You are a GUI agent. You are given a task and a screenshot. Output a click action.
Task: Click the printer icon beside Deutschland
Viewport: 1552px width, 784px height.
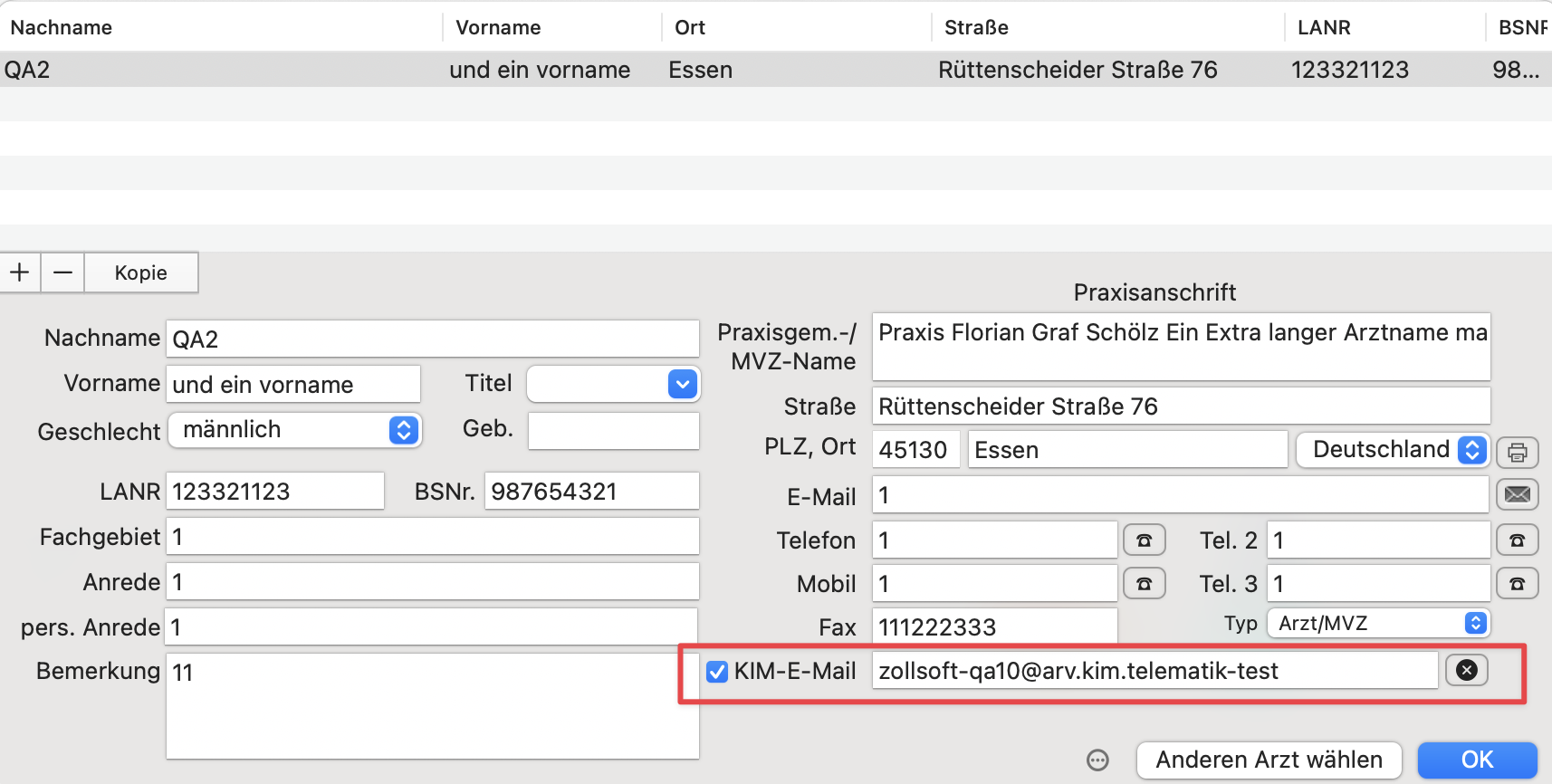pos(1517,451)
